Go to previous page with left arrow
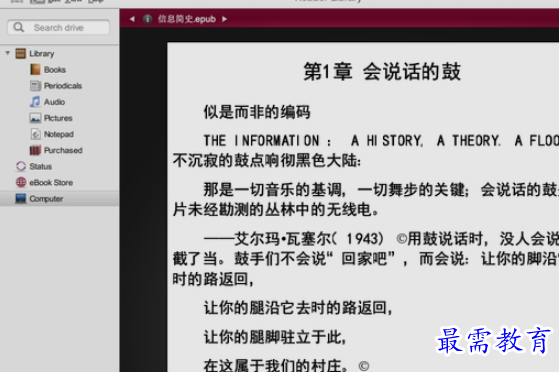Image resolution: width=559 pixels, height=372 pixels. pos(133,19)
